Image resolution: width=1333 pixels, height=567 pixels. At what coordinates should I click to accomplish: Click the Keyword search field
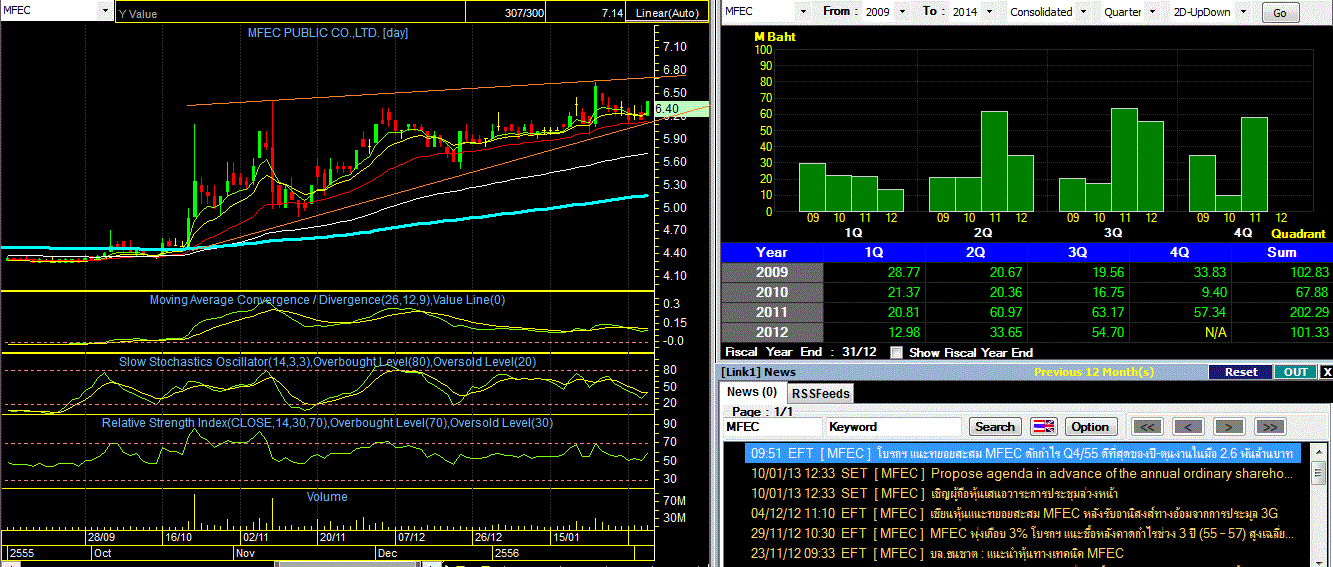(x=893, y=426)
